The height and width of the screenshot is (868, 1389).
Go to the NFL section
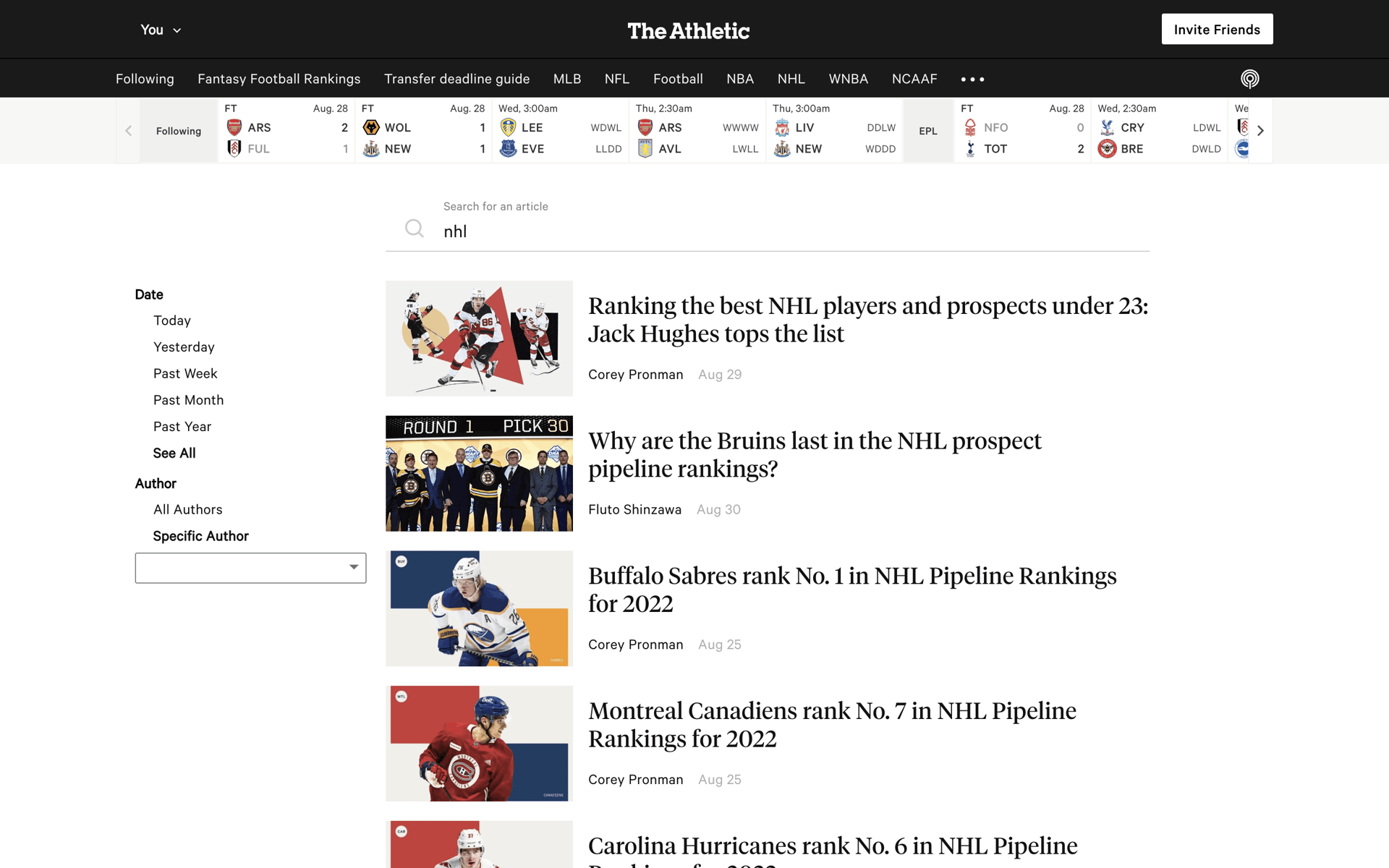617,79
